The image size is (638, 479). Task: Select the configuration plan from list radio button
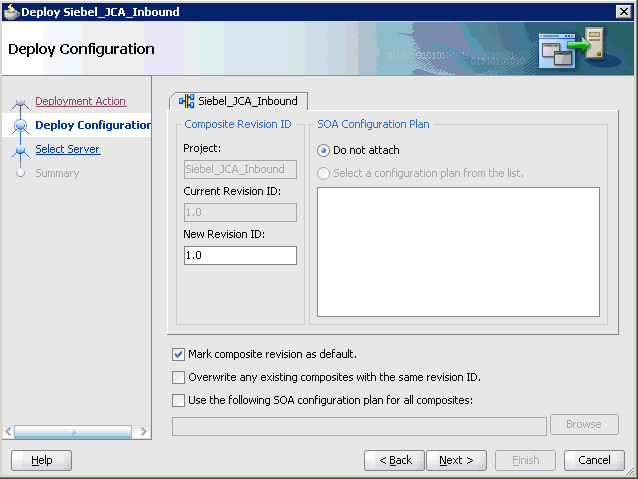tap(323, 174)
